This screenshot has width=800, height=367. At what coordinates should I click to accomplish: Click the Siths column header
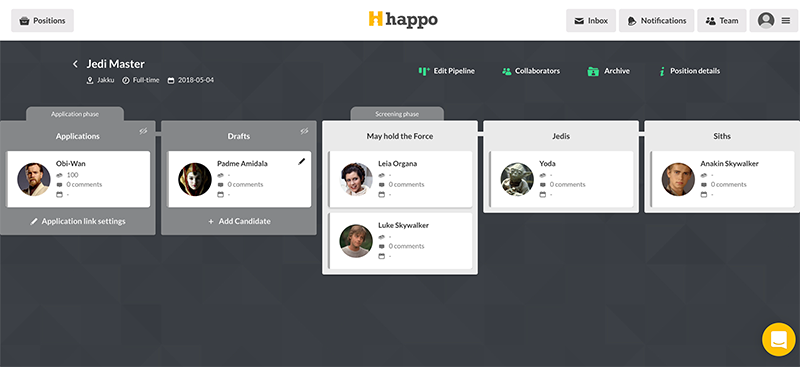click(722, 136)
